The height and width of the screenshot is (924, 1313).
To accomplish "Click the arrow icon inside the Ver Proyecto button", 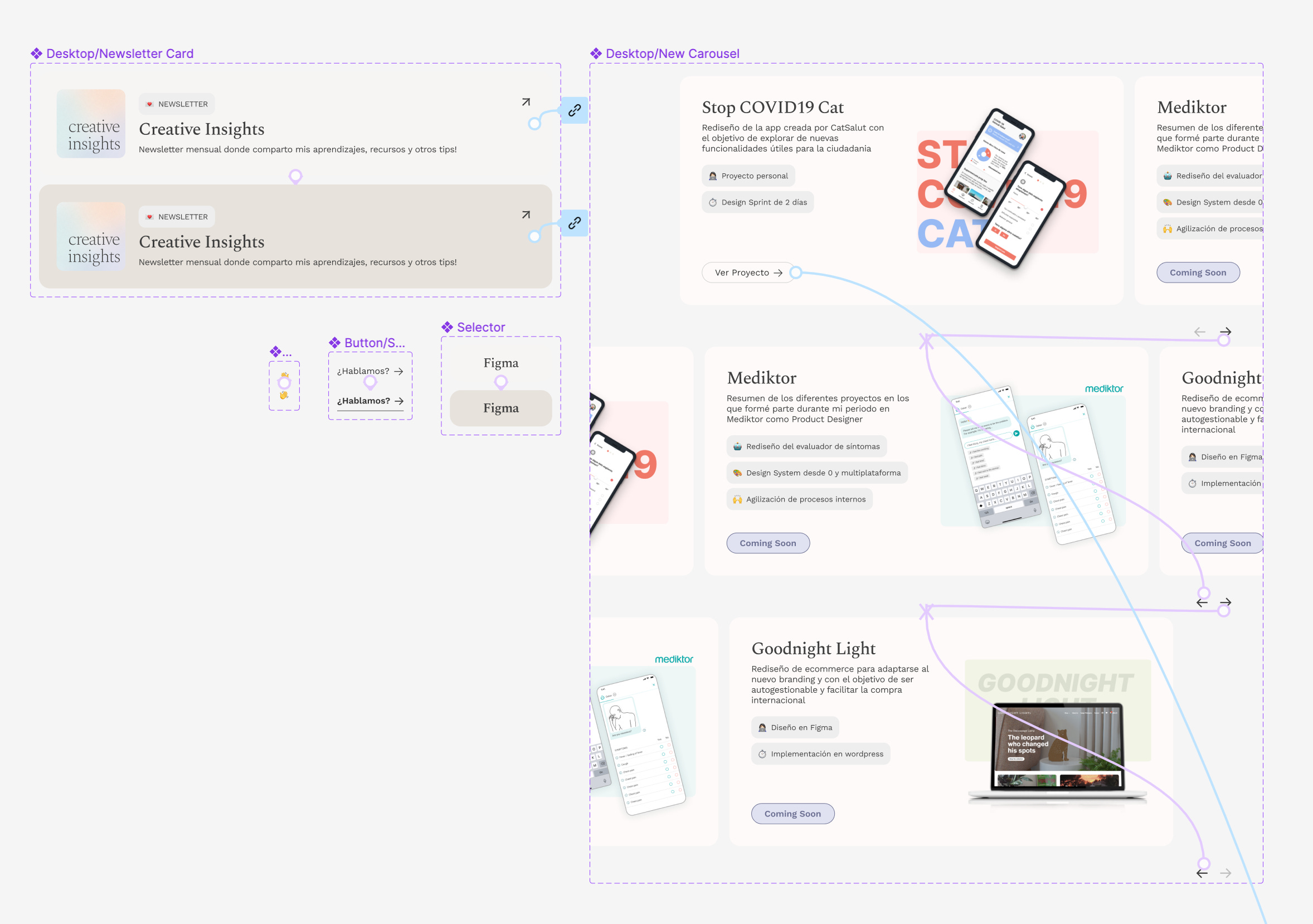I will click(779, 273).
